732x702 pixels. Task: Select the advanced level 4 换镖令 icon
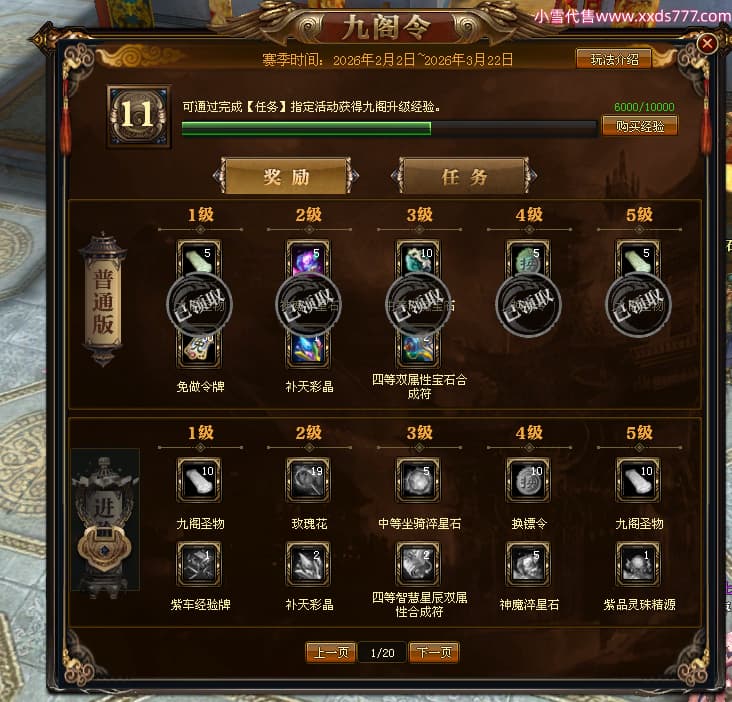tap(528, 479)
